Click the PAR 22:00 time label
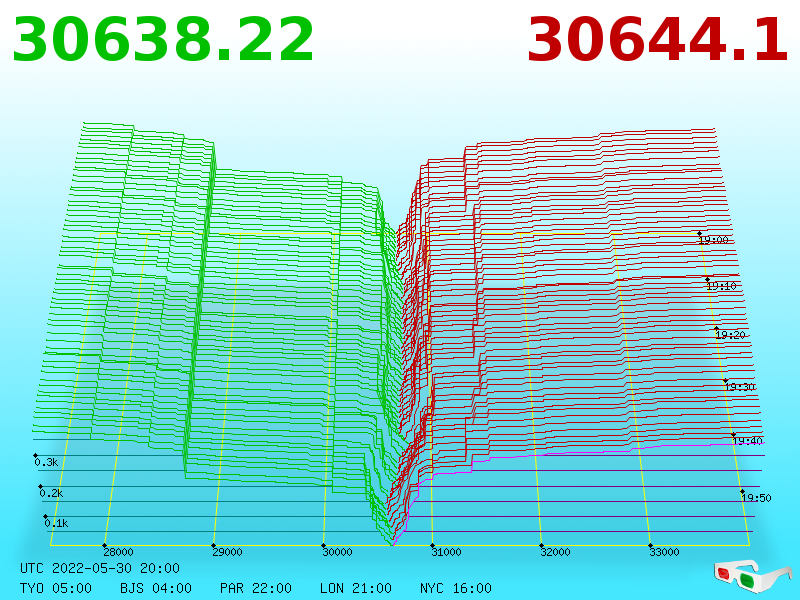Viewport: 800px width, 600px height. (x=256, y=588)
